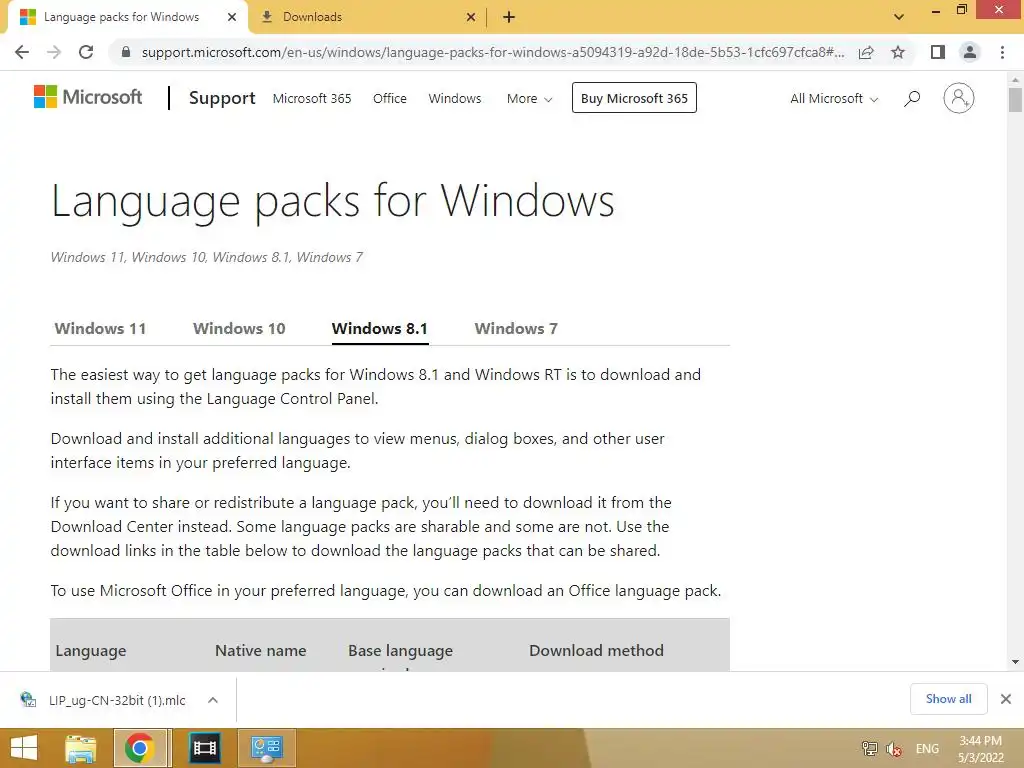Expand the All Microsoft dropdown
Viewport: 1024px width, 768px height.
tap(834, 99)
